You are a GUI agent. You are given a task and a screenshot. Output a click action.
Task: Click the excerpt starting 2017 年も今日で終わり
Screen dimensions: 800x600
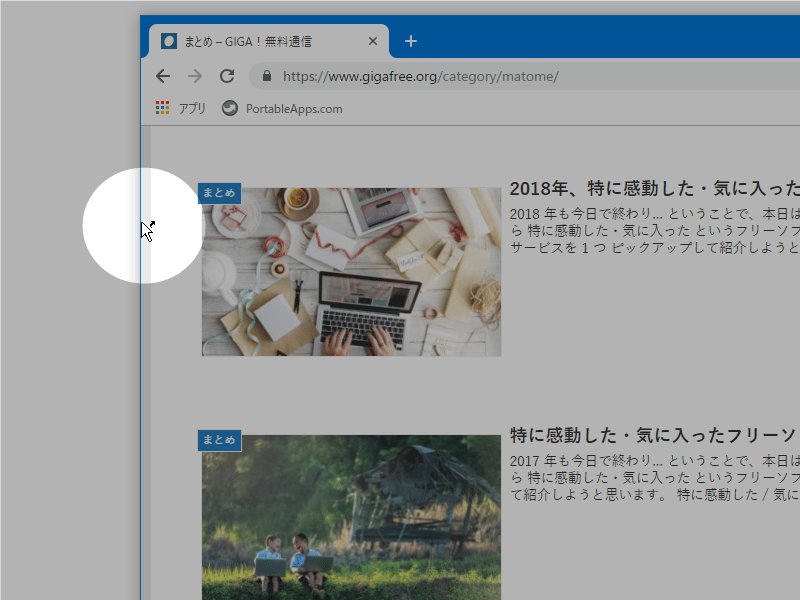point(655,478)
